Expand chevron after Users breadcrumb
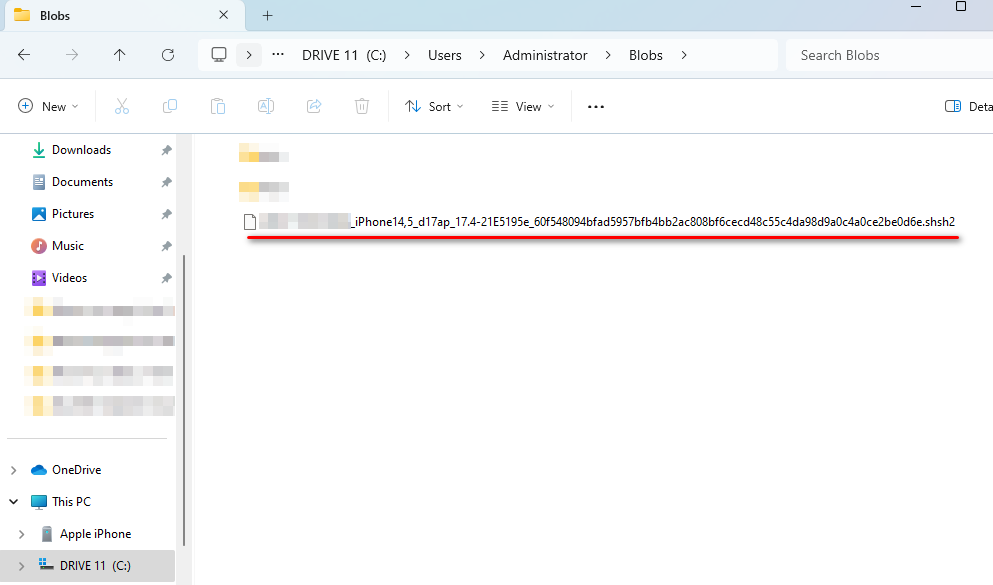This screenshot has height=585, width=993. 482,55
